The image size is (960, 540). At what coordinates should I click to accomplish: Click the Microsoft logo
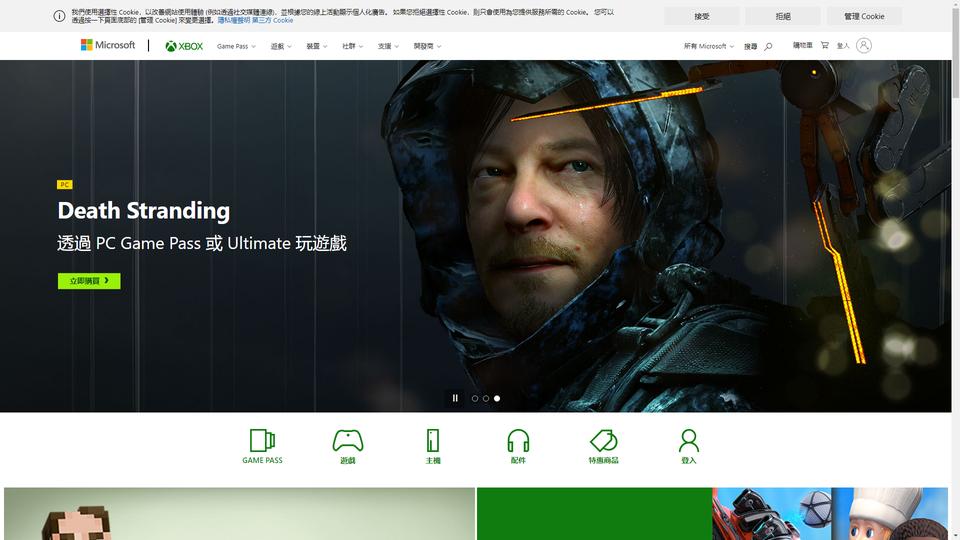tap(108, 45)
